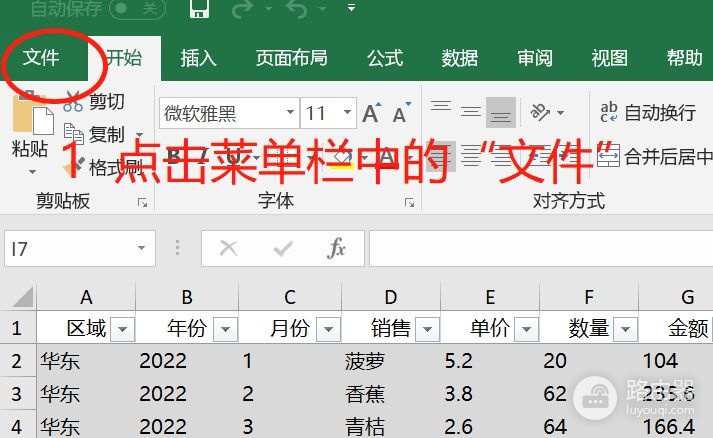713x438 pixels.
Task: Switch to the 数据 (Data) tab
Action: tap(460, 58)
